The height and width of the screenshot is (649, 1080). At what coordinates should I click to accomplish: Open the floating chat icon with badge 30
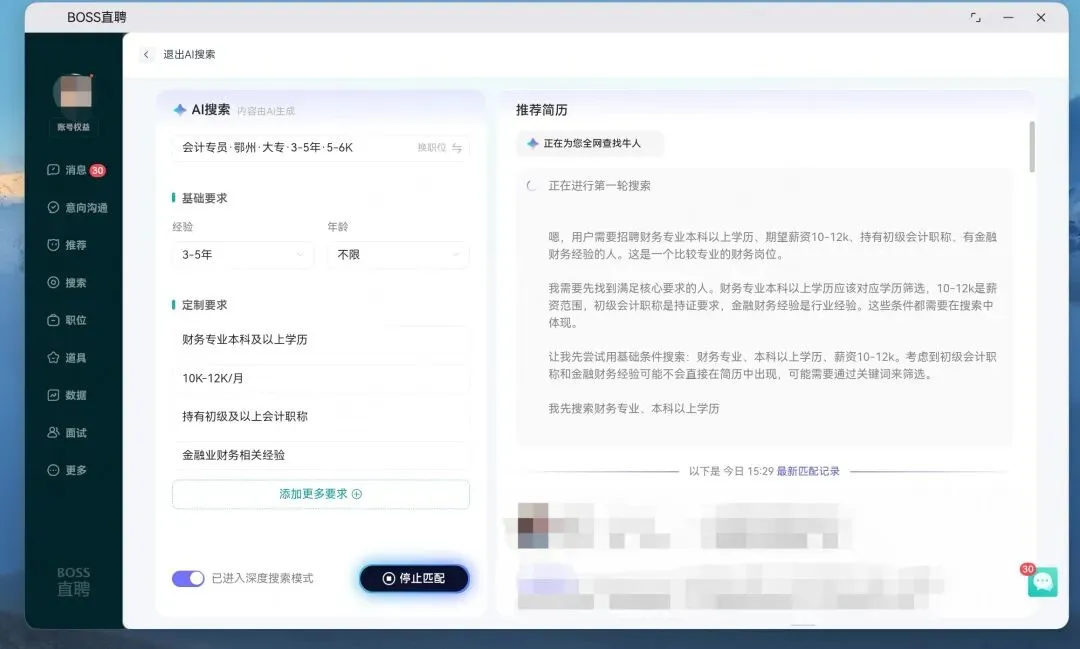coord(1042,582)
